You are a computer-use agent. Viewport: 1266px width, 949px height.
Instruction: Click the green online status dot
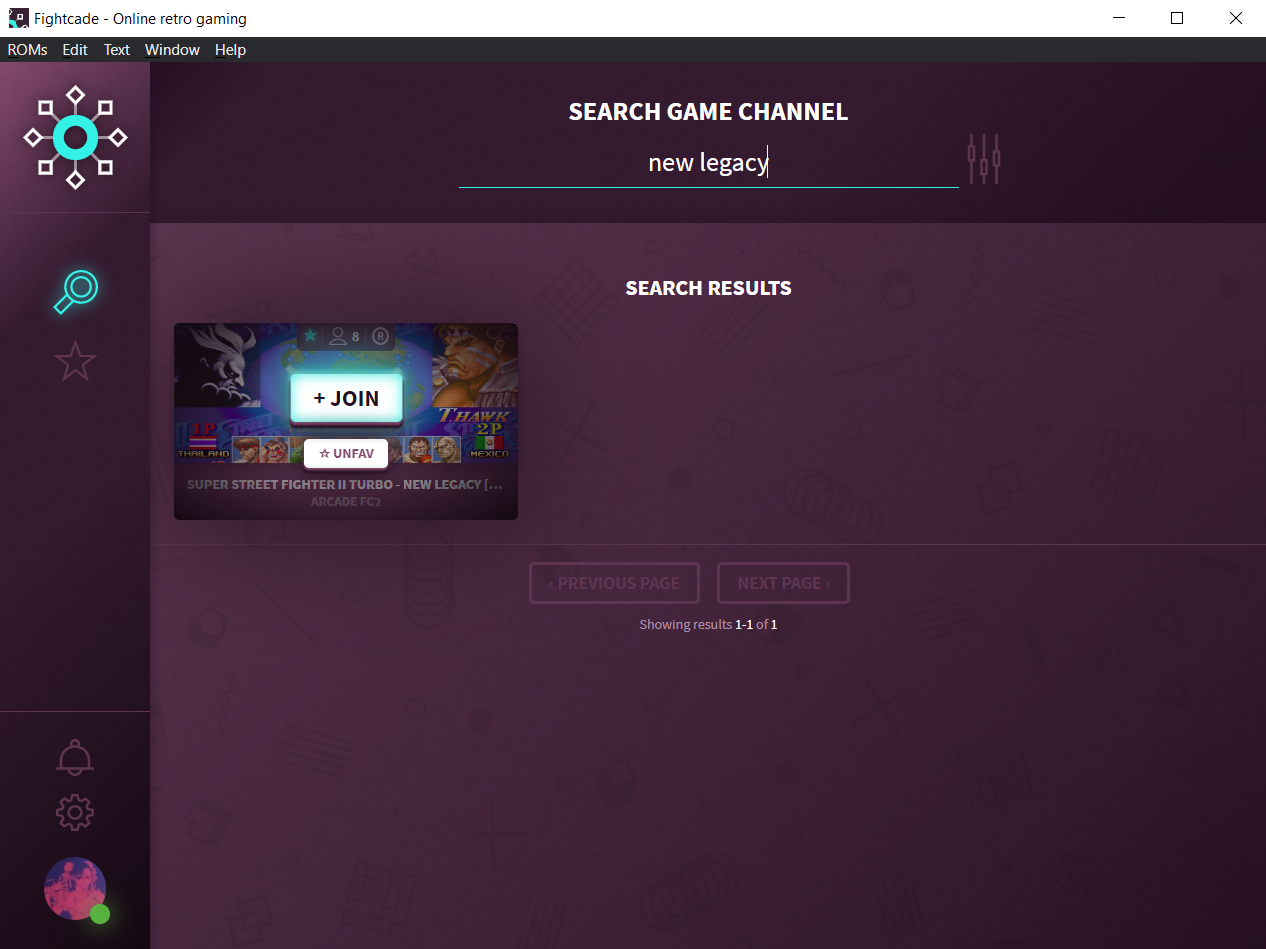click(x=100, y=914)
